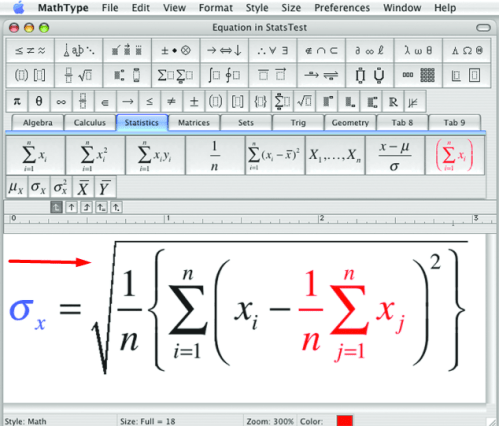Switch to the Algebra tab

pyautogui.click(x=38, y=123)
